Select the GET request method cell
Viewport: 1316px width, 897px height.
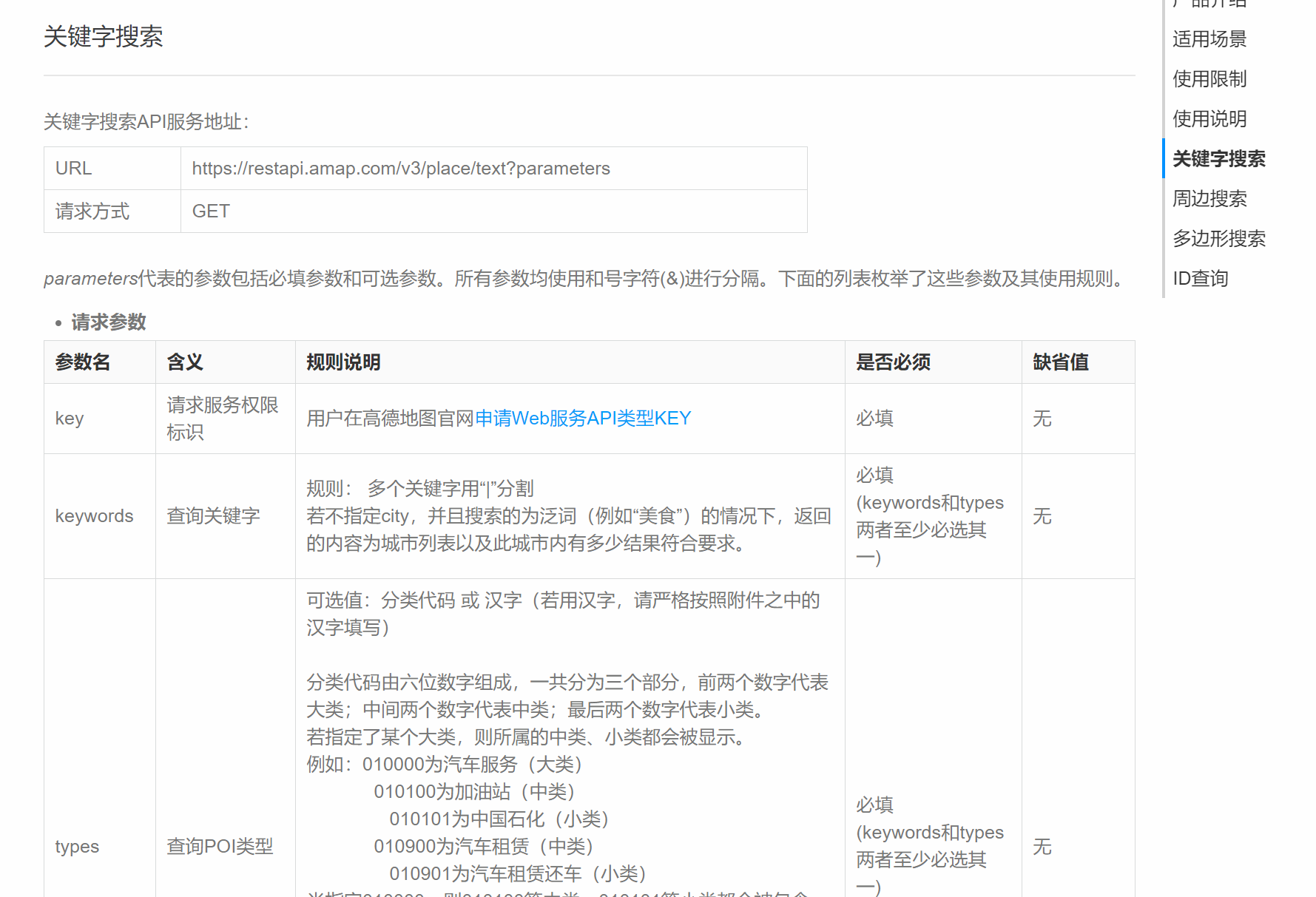[493, 211]
